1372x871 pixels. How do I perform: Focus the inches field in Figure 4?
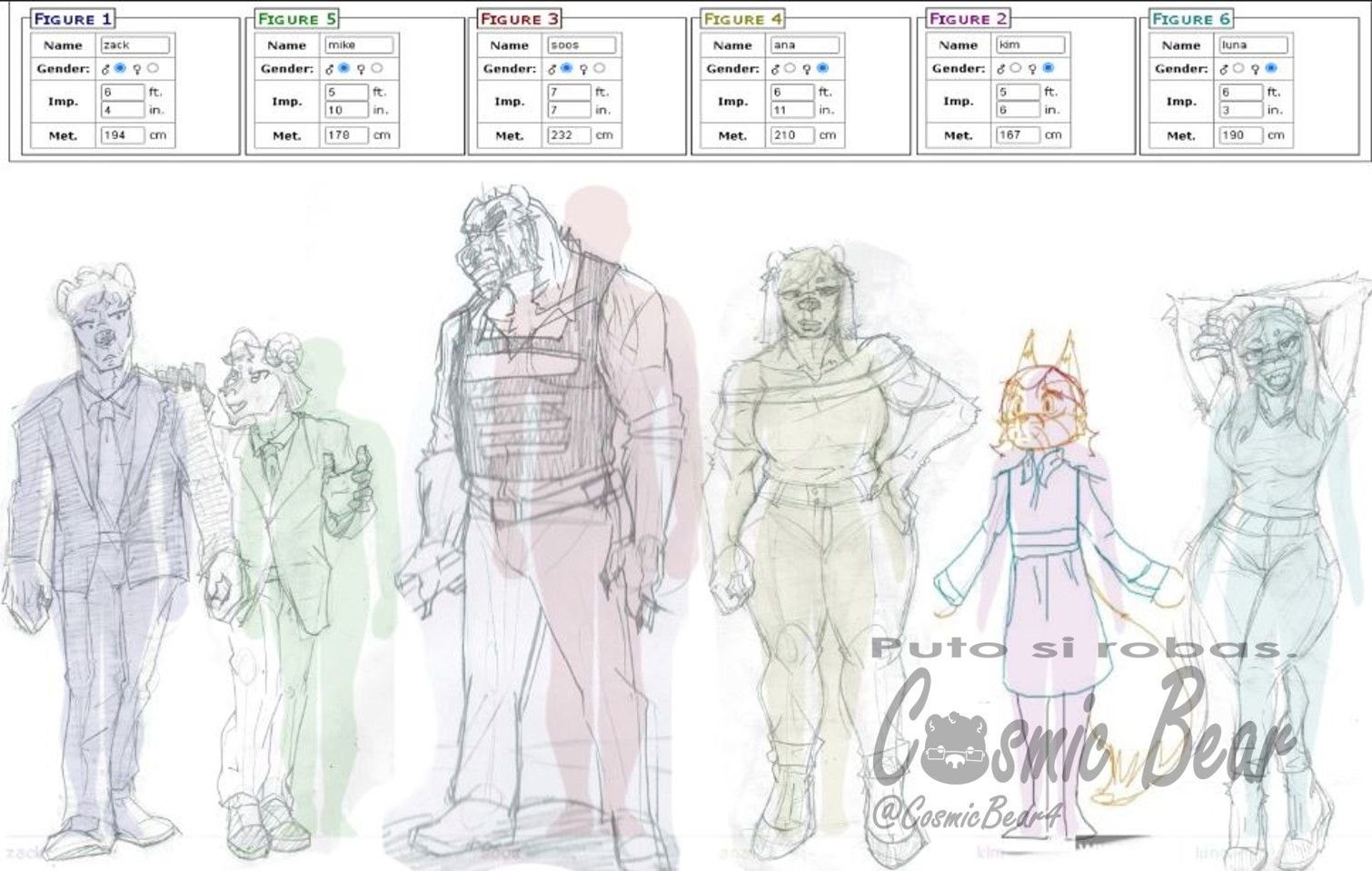pos(792,110)
